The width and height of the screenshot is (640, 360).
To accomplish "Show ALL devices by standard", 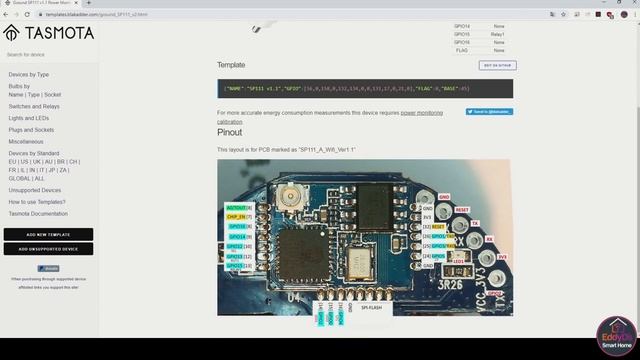I will pyautogui.click(x=39, y=178).
